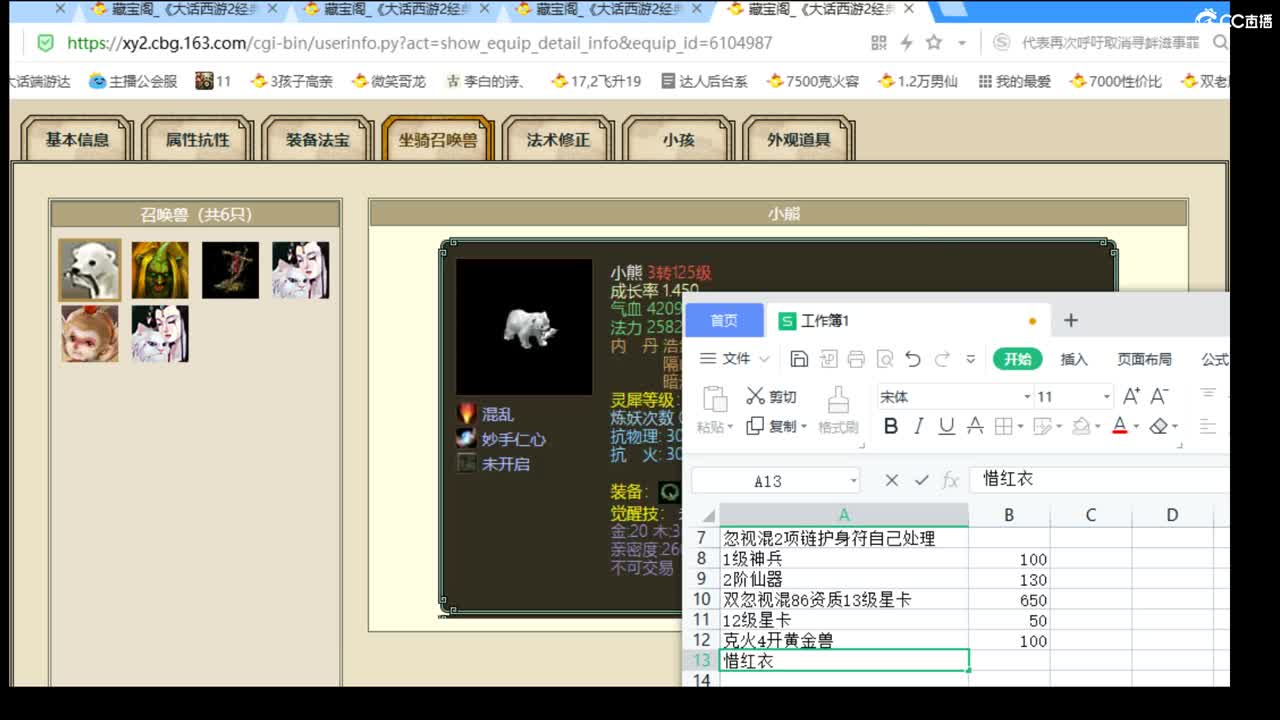Expand the A13 name box dropdown
The image size is (1280, 720).
[853, 482]
